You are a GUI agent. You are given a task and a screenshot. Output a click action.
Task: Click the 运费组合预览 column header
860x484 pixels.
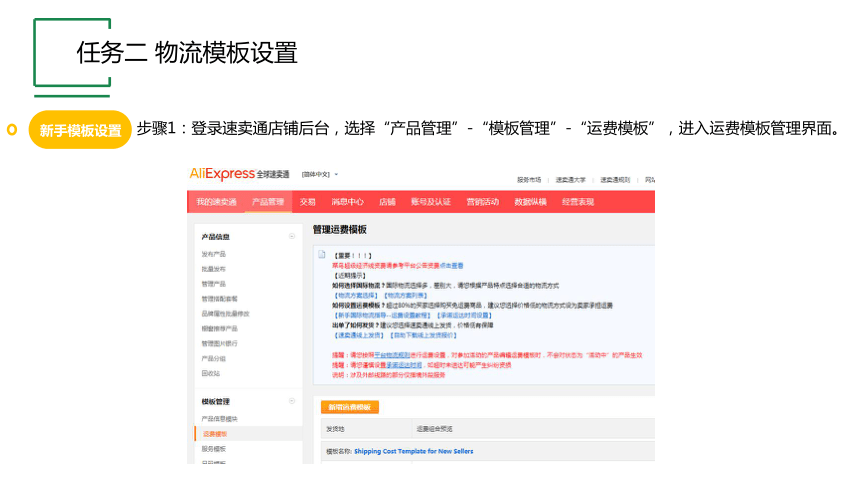point(434,429)
